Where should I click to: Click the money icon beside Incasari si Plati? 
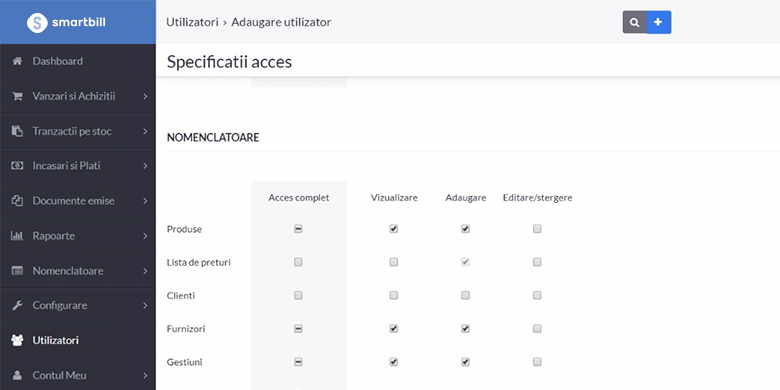(x=17, y=166)
